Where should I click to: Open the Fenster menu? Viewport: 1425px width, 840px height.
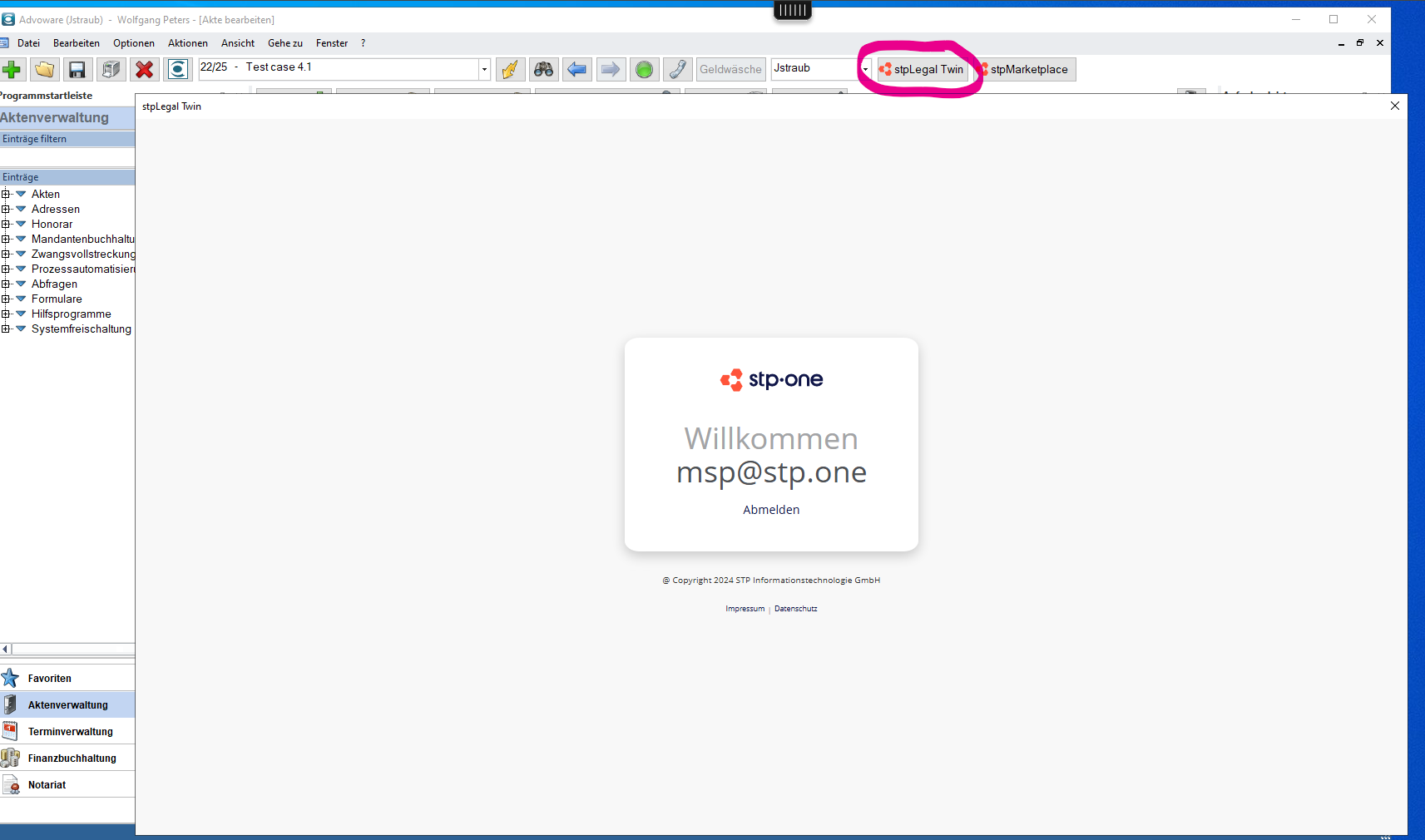coord(332,43)
